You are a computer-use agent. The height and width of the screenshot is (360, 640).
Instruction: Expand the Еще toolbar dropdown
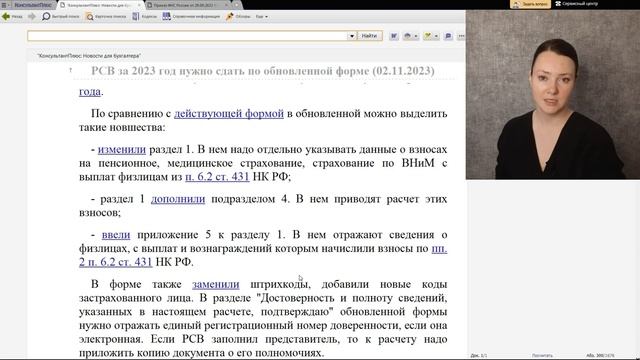click(262, 17)
